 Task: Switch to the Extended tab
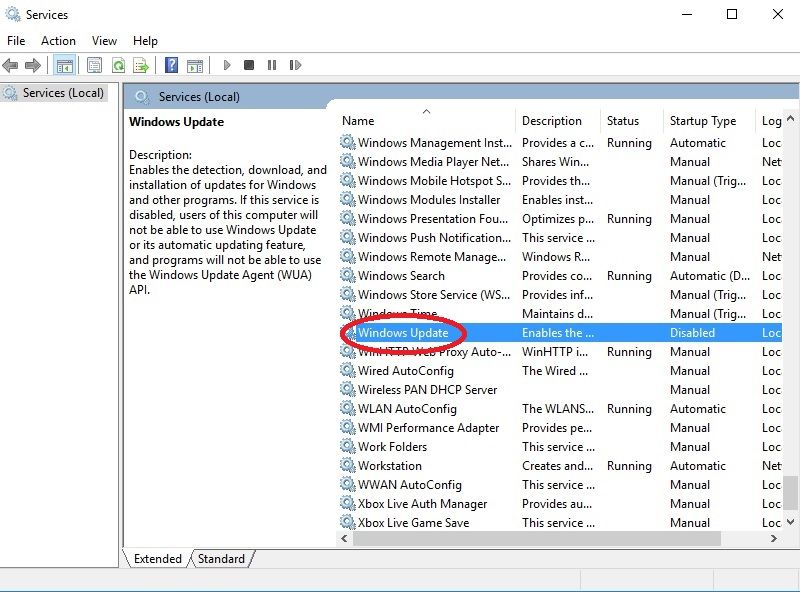pyautogui.click(x=158, y=559)
